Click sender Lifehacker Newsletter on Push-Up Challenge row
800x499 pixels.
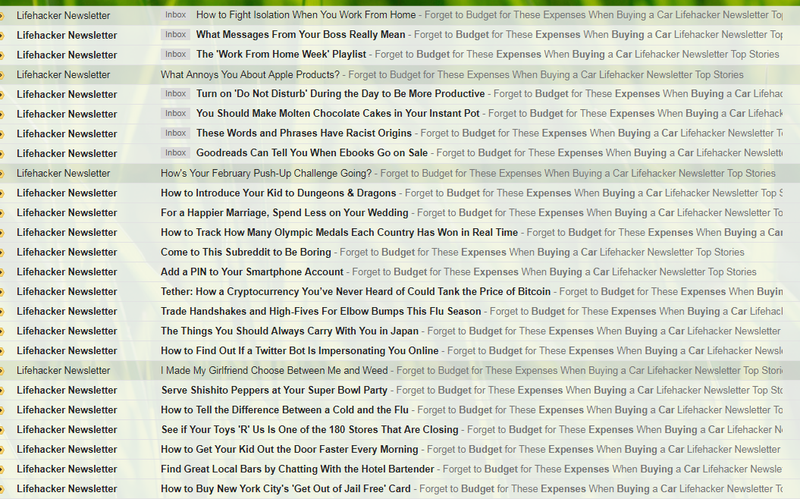click(x=63, y=173)
